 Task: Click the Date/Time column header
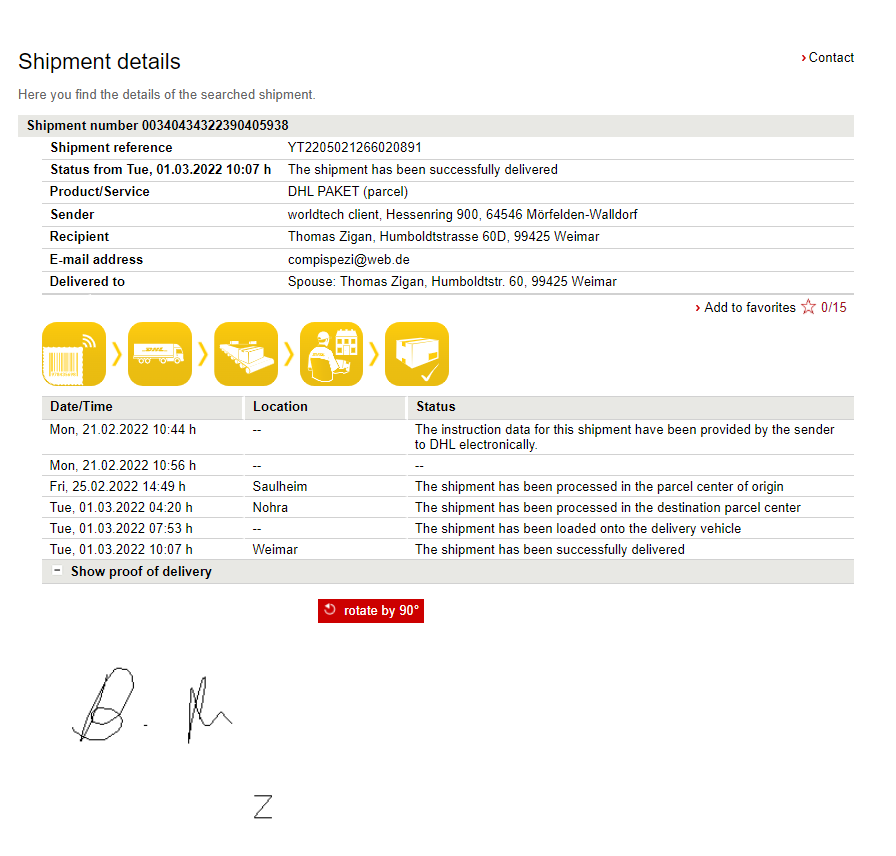pos(81,407)
